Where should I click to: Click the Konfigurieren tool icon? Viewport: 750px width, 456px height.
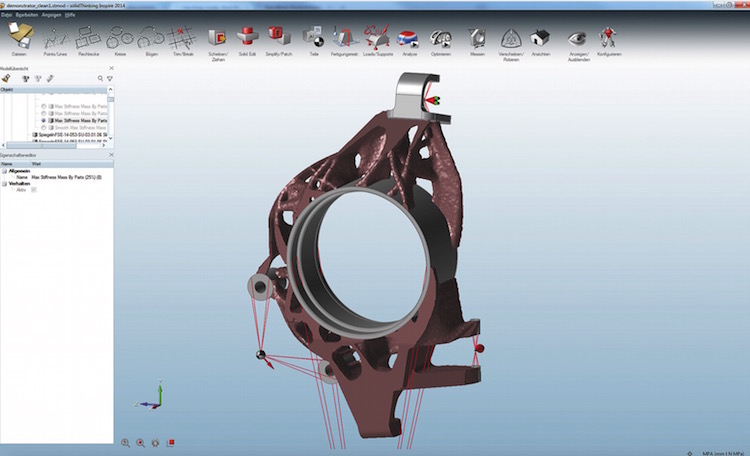(607, 38)
